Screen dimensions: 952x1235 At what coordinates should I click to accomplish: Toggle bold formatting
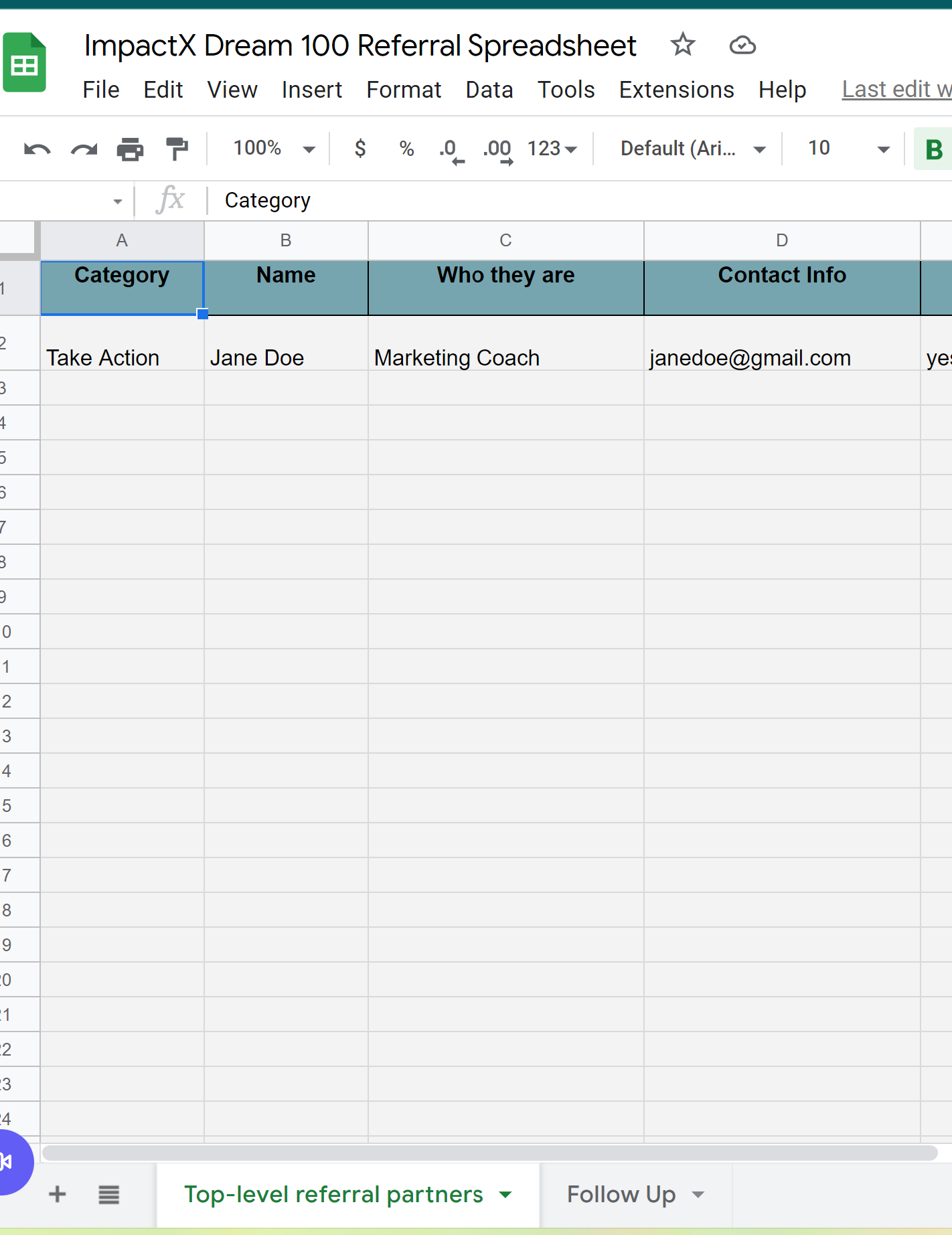tap(933, 149)
